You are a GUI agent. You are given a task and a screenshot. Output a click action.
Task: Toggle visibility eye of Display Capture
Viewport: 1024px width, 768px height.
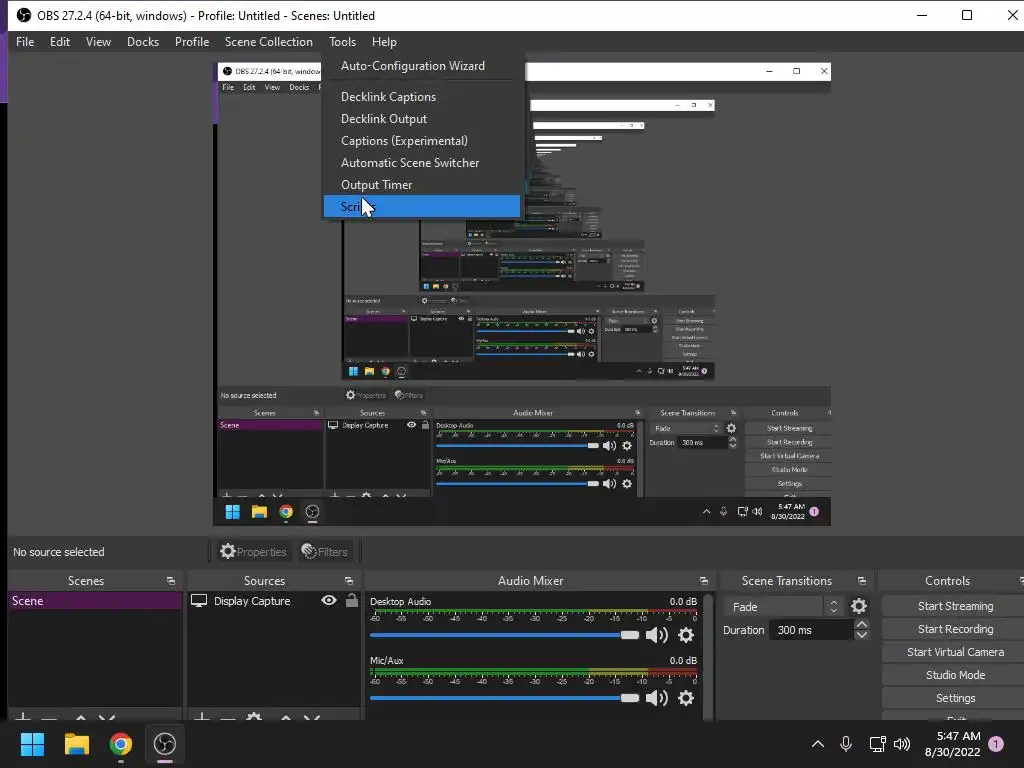pos(329,600)
